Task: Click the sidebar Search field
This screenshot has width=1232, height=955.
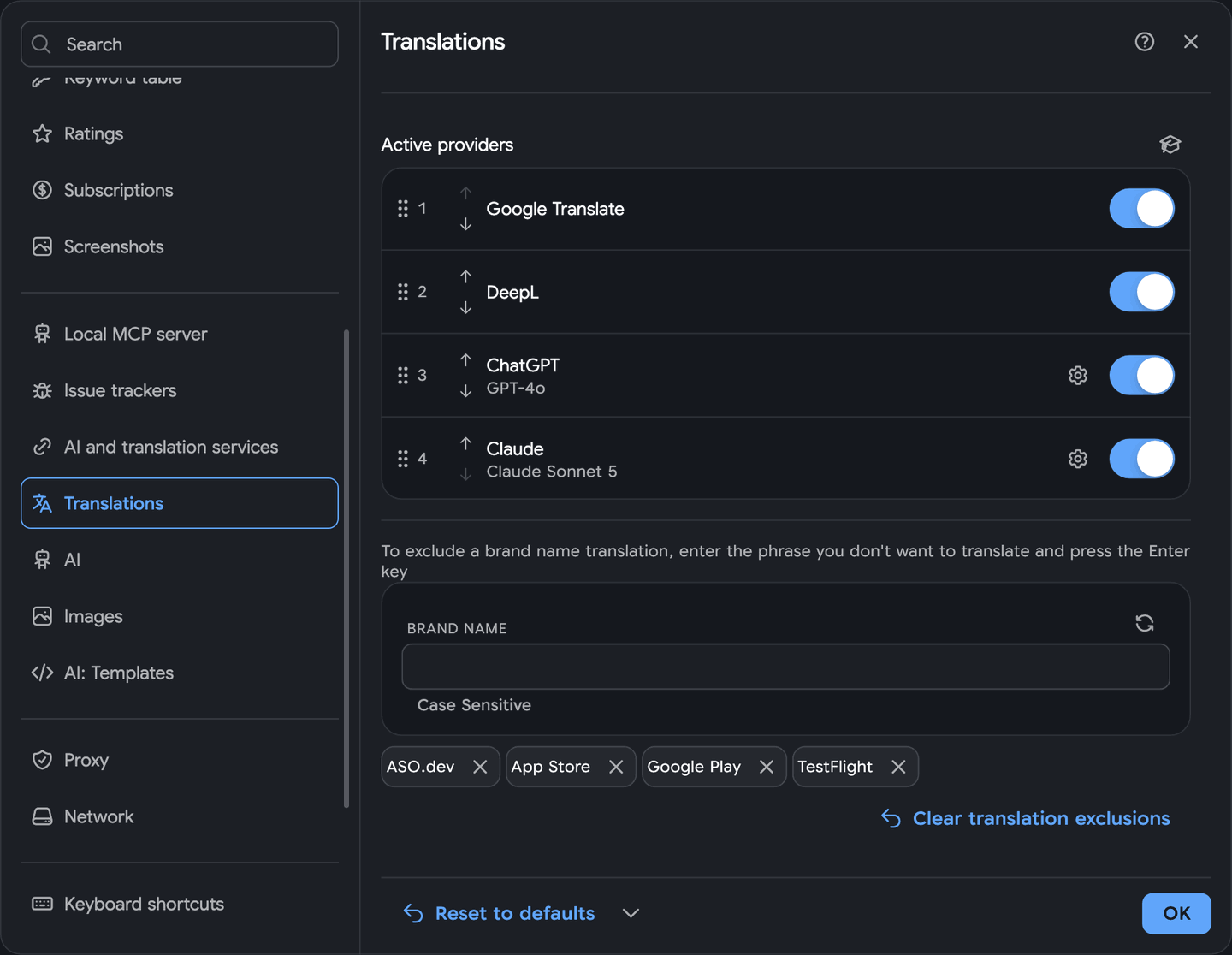Action: click(180, 44)
